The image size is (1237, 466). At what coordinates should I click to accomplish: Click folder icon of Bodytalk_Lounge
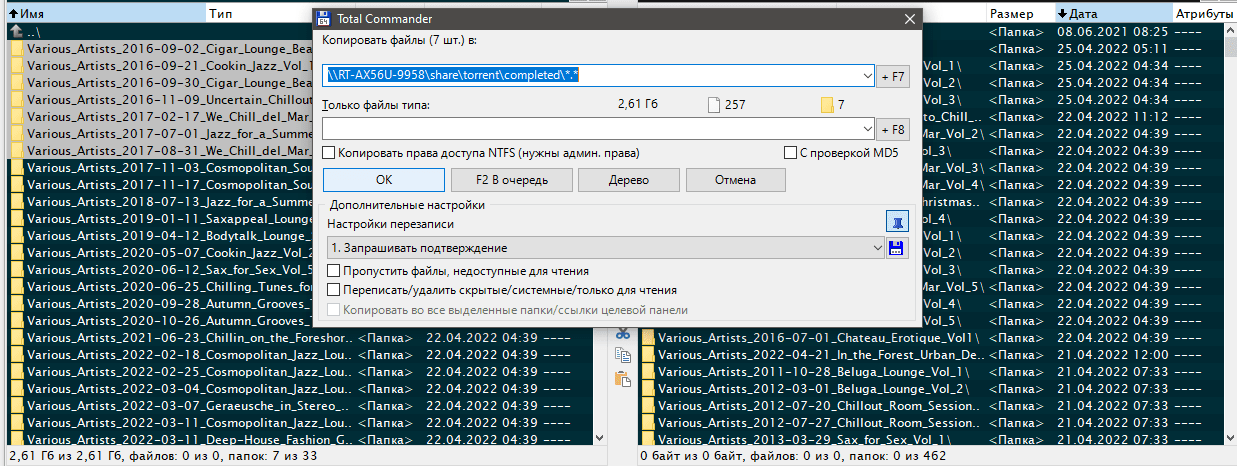(x=17, y=236)
